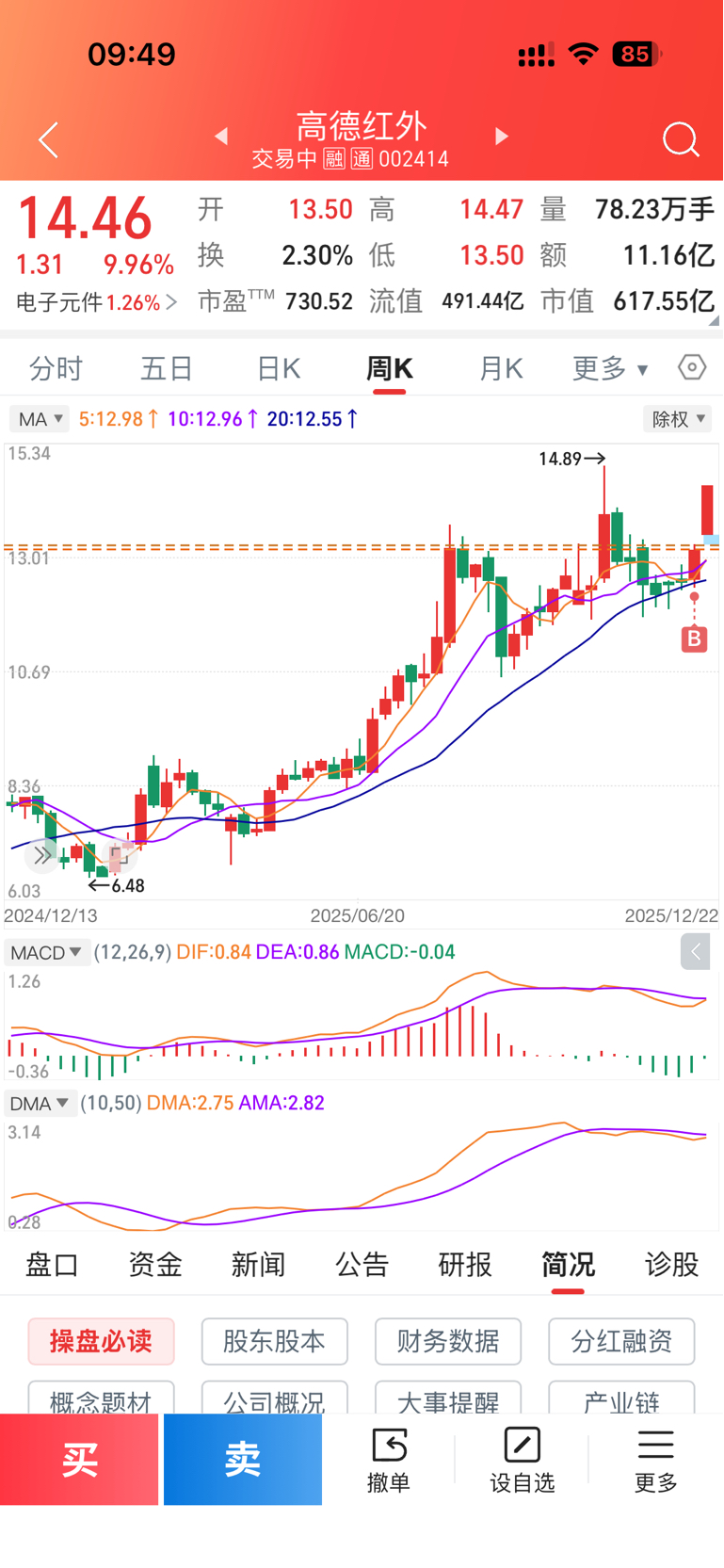Collapse side panel with gray arrow tab
Viewport: 724px width, 1568px height.
pyautogui.click(x=696, y=952)
